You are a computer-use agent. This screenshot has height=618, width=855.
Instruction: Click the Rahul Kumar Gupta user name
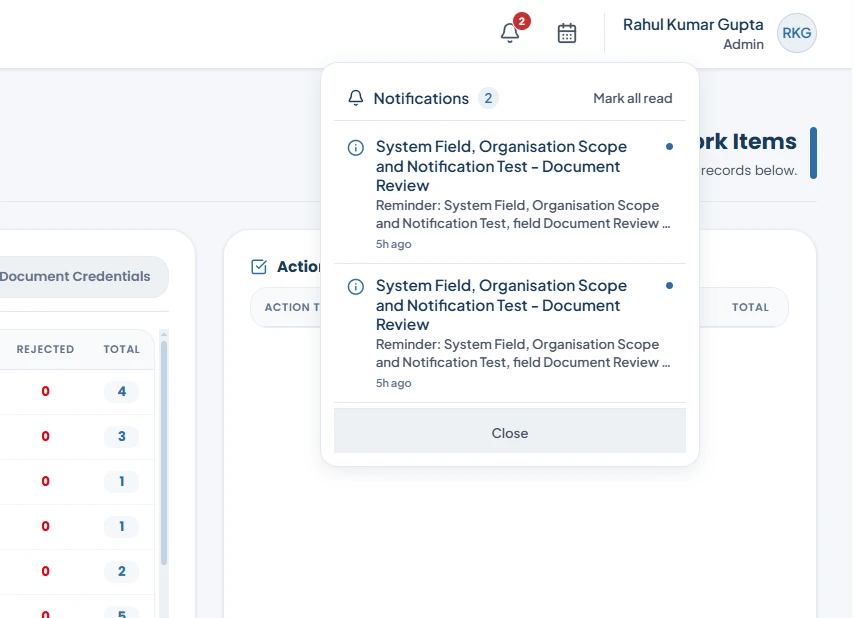pos(693,25)
